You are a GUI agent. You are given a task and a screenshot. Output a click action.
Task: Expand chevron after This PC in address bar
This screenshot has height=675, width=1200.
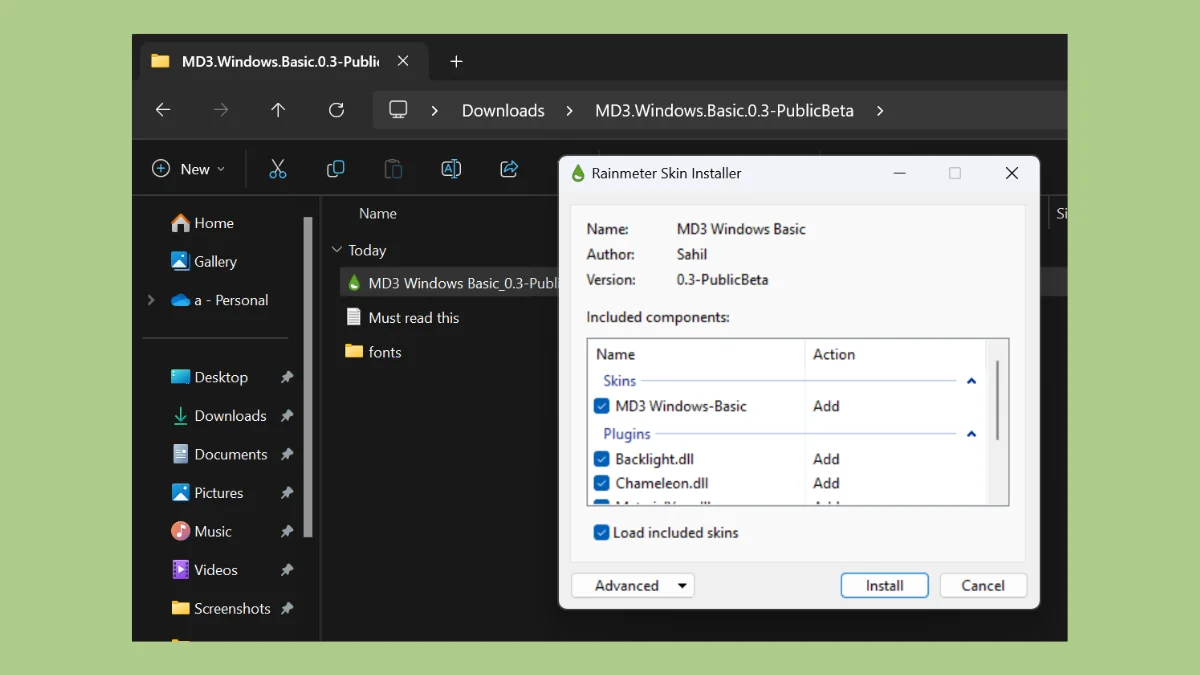(x=434, y=111)
